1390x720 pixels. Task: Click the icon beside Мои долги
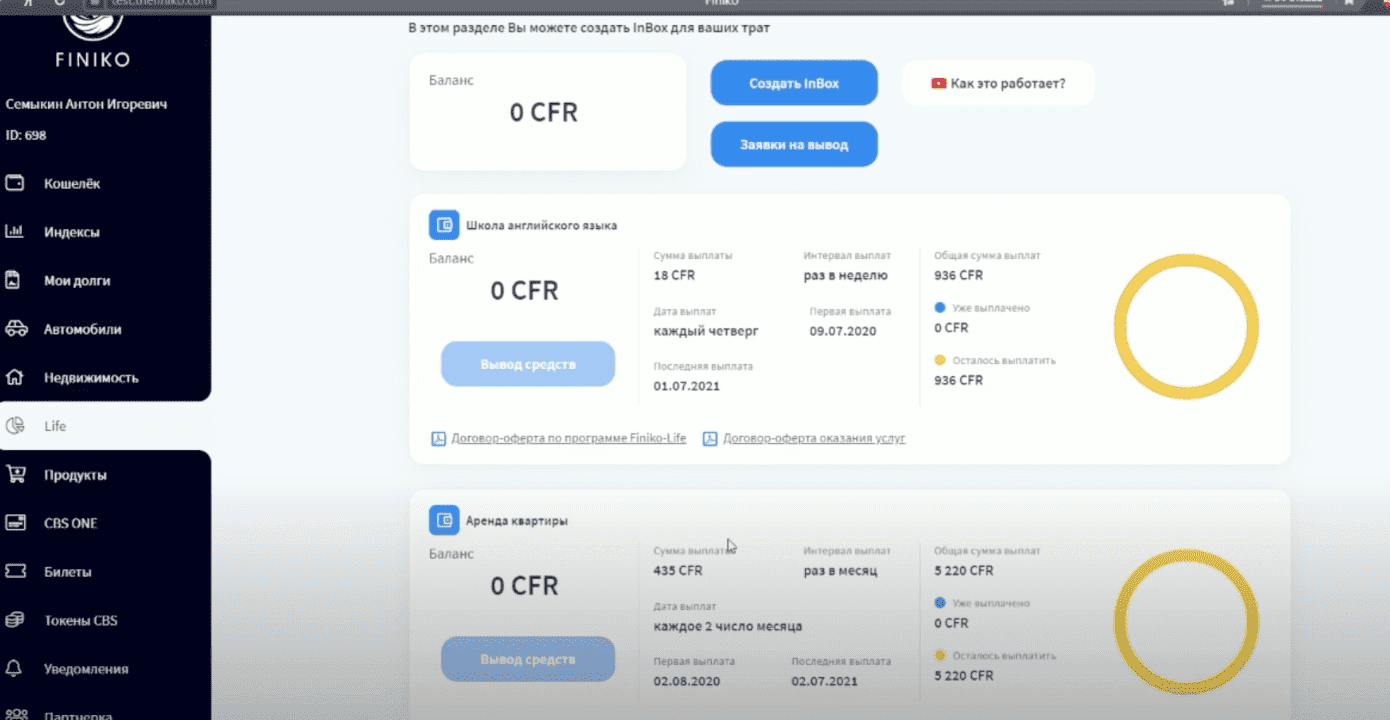point(15,281)
